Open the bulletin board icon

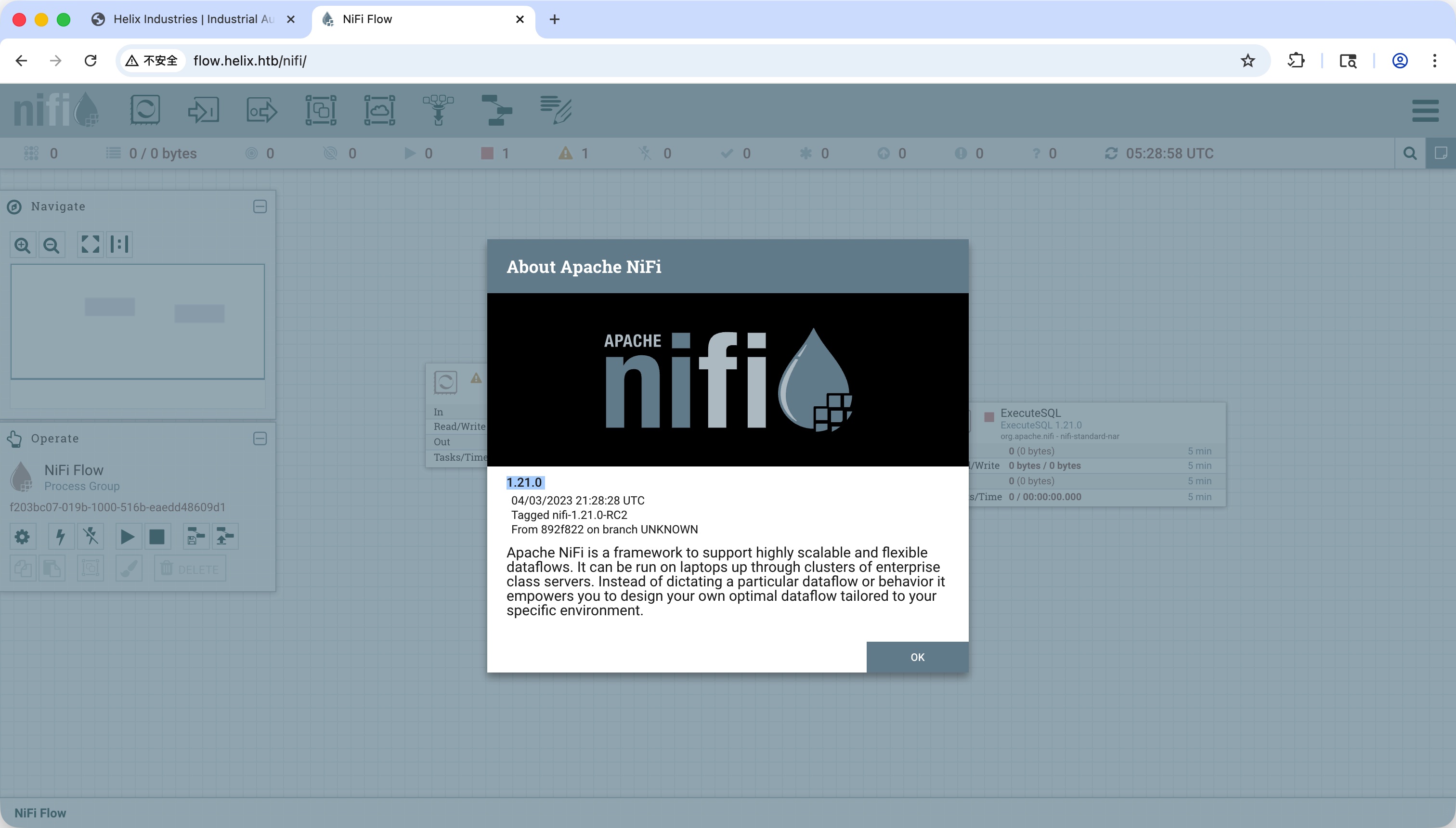pyautogui.click(x=1441, y=153)
